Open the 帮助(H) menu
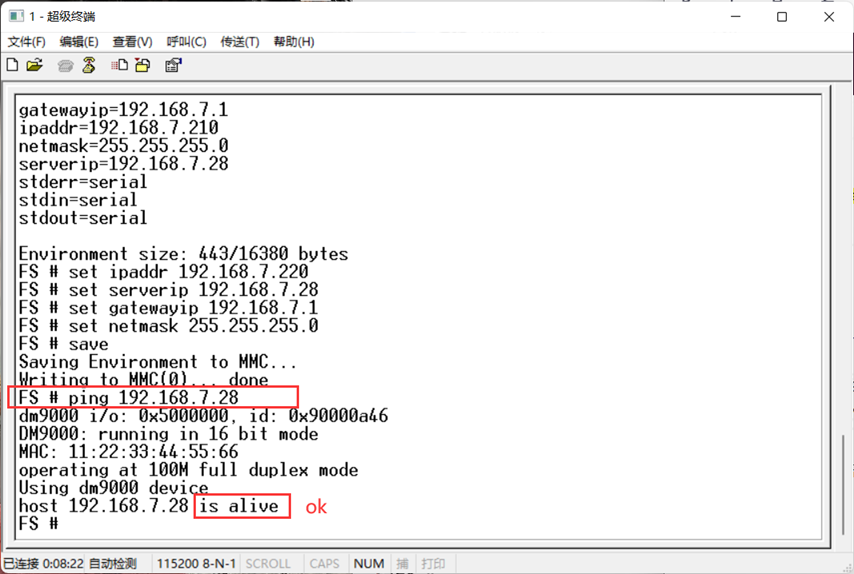Viewport: 854px width, 574px height. pos(294,42)
